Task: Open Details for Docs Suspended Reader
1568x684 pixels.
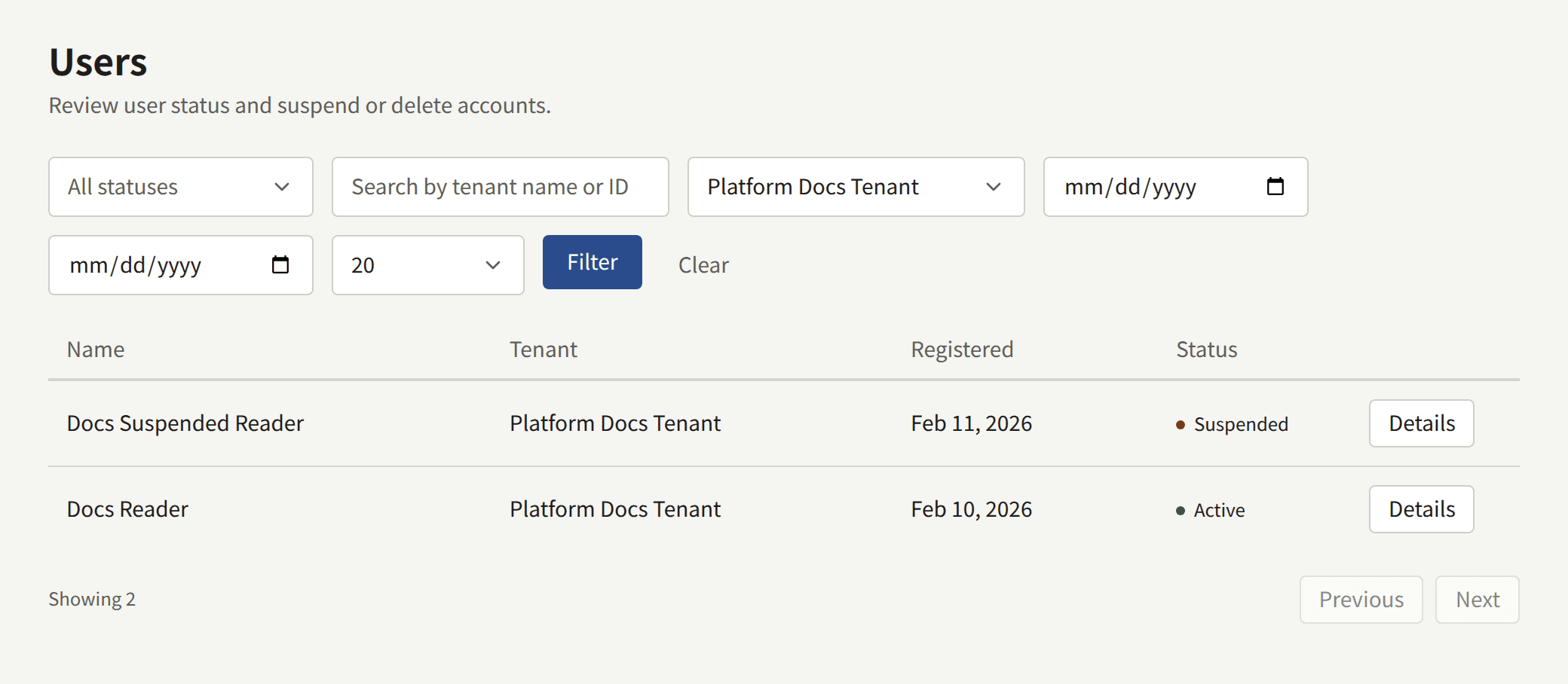Action: click(x=1421, y=423)
